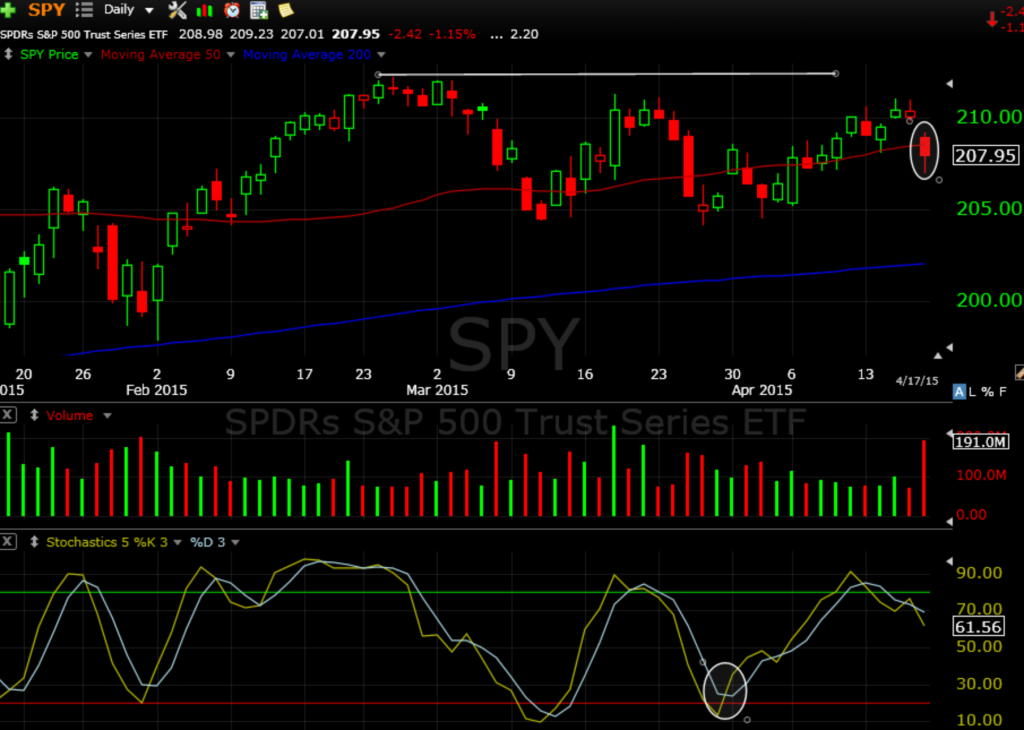The image size is (1024, 730).
Task: Close the Volume pane with X
Action: [8, 415]
